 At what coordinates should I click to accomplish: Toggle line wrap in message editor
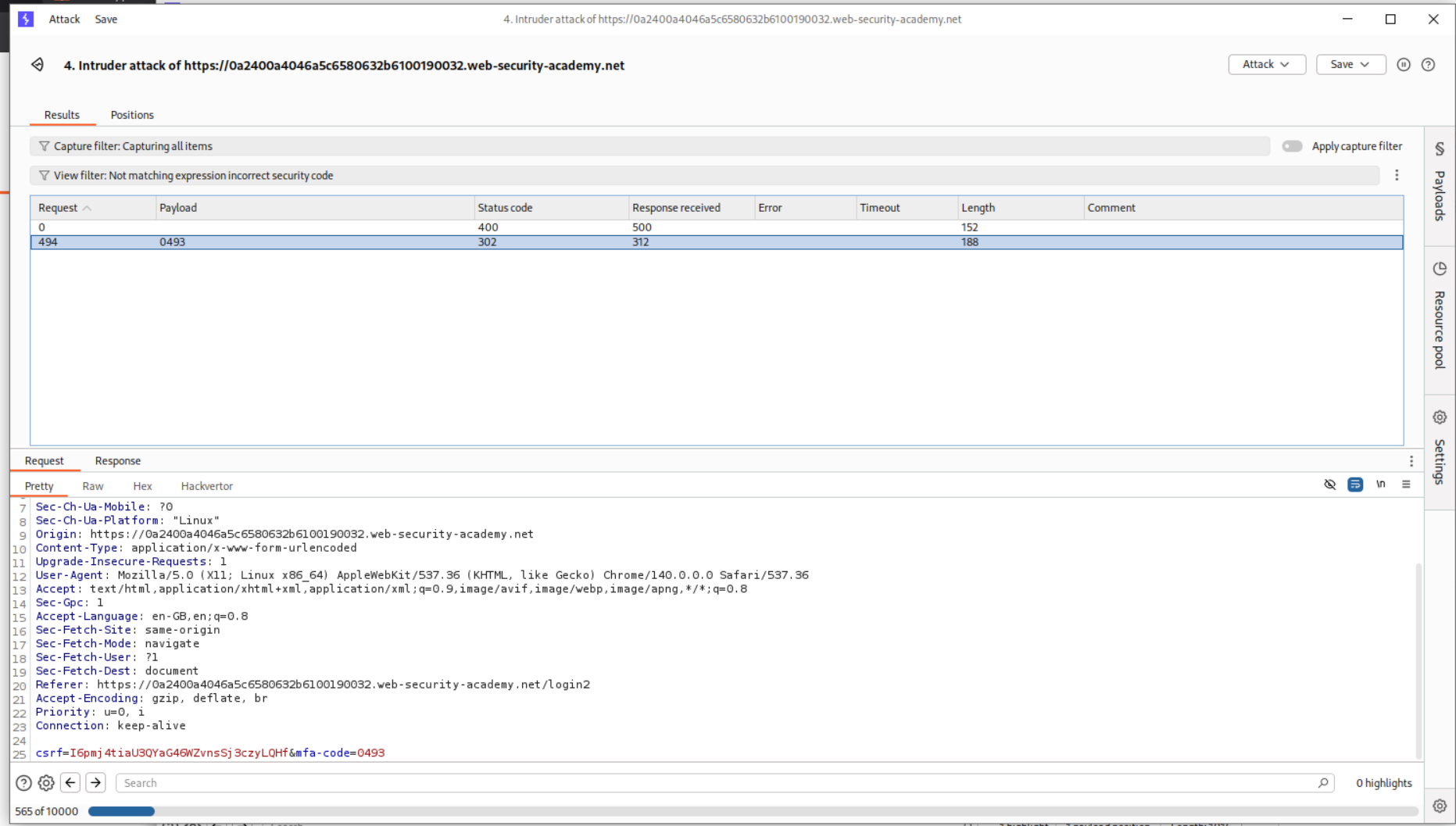(1355, 485)
